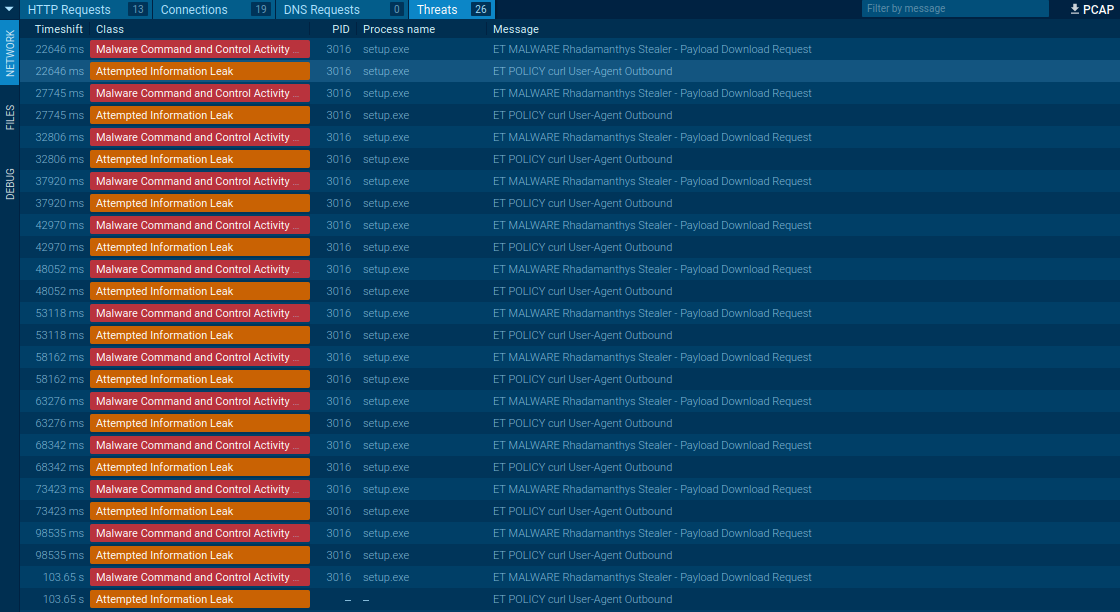Select setup.exe in the 48052 ms Information Leak row
The image size is (1120, 612).
pyautogui.click(x=386, y=291)
